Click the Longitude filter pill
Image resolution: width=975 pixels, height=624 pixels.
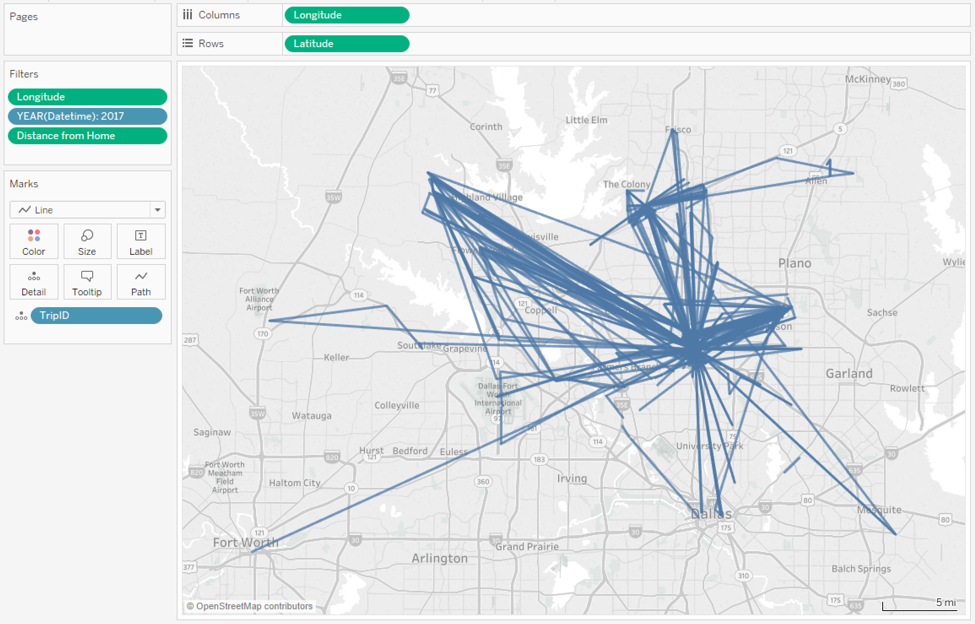tap(87, 96)
